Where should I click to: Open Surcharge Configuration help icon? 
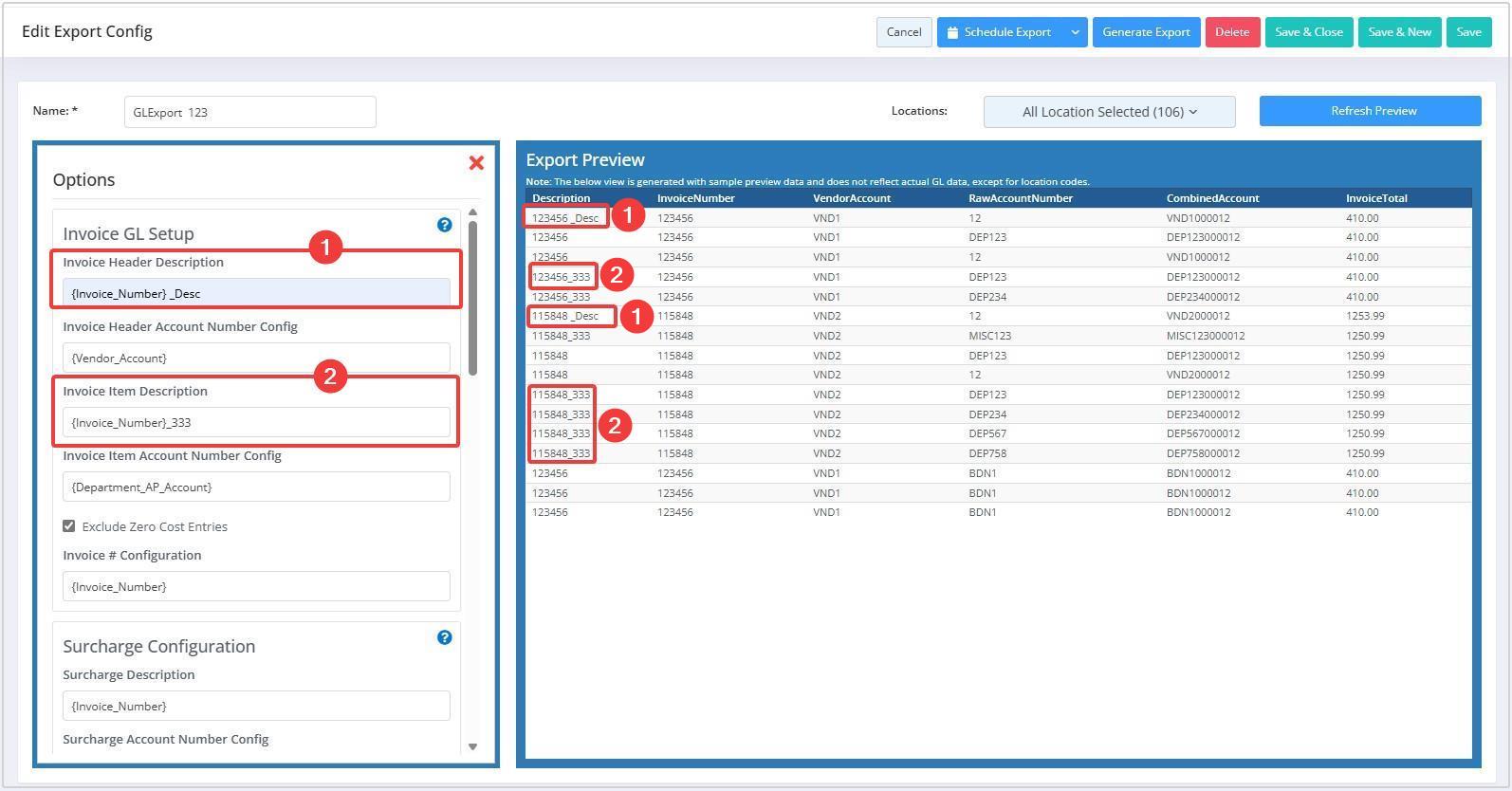[x=444, y=637]
